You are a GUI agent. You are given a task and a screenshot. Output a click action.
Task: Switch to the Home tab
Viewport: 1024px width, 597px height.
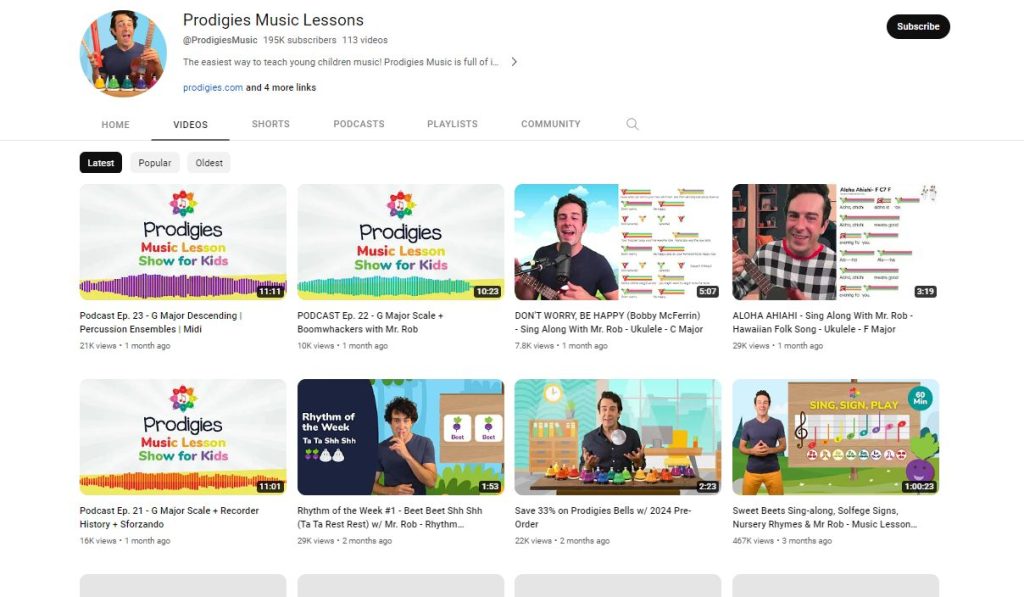point(116,125)
